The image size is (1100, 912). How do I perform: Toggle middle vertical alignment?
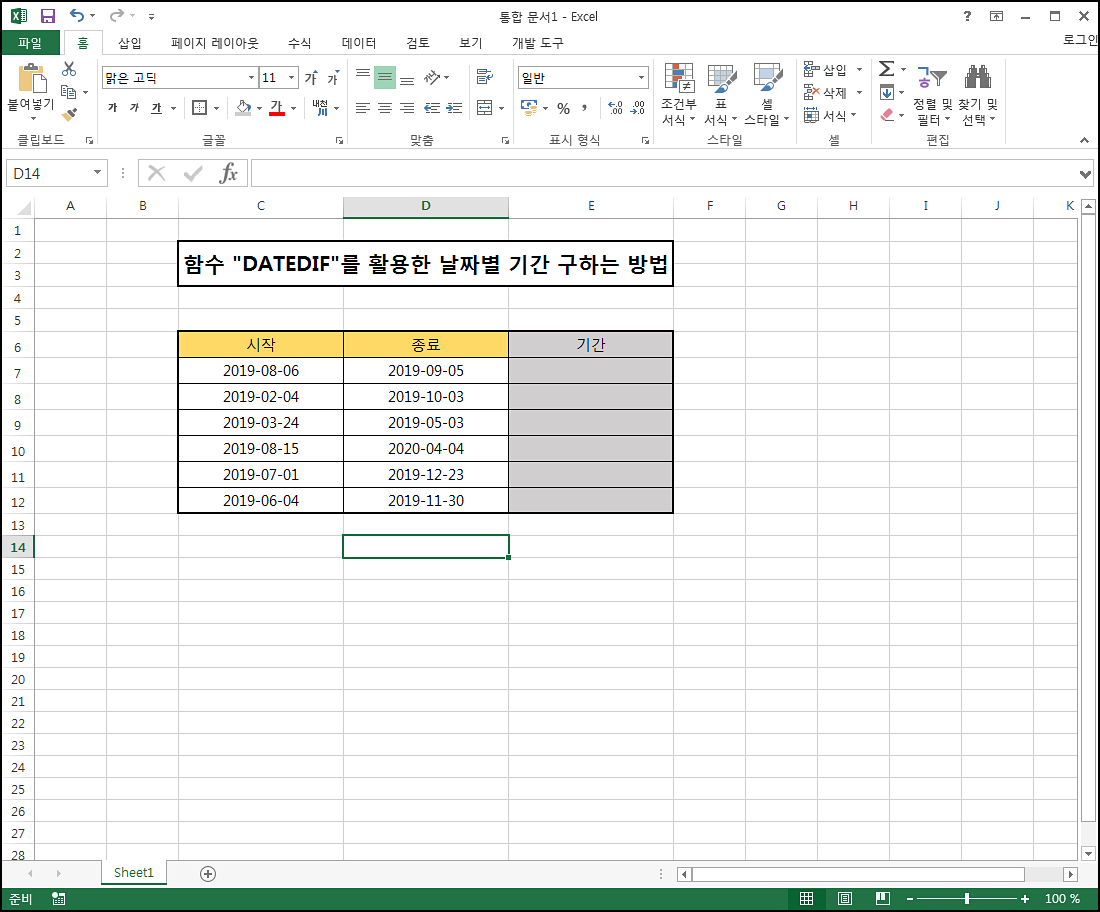point(384,77)
